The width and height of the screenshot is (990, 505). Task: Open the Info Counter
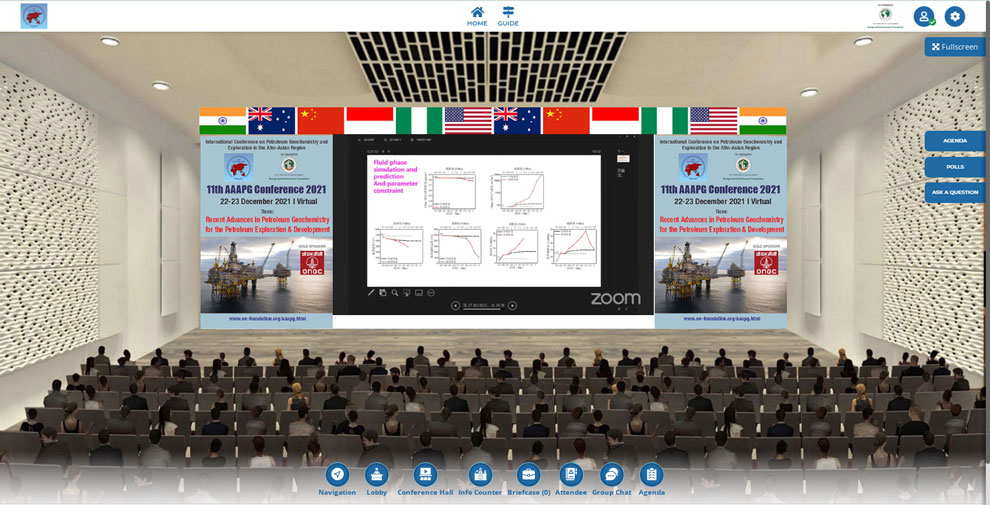[x=480, y=475]
